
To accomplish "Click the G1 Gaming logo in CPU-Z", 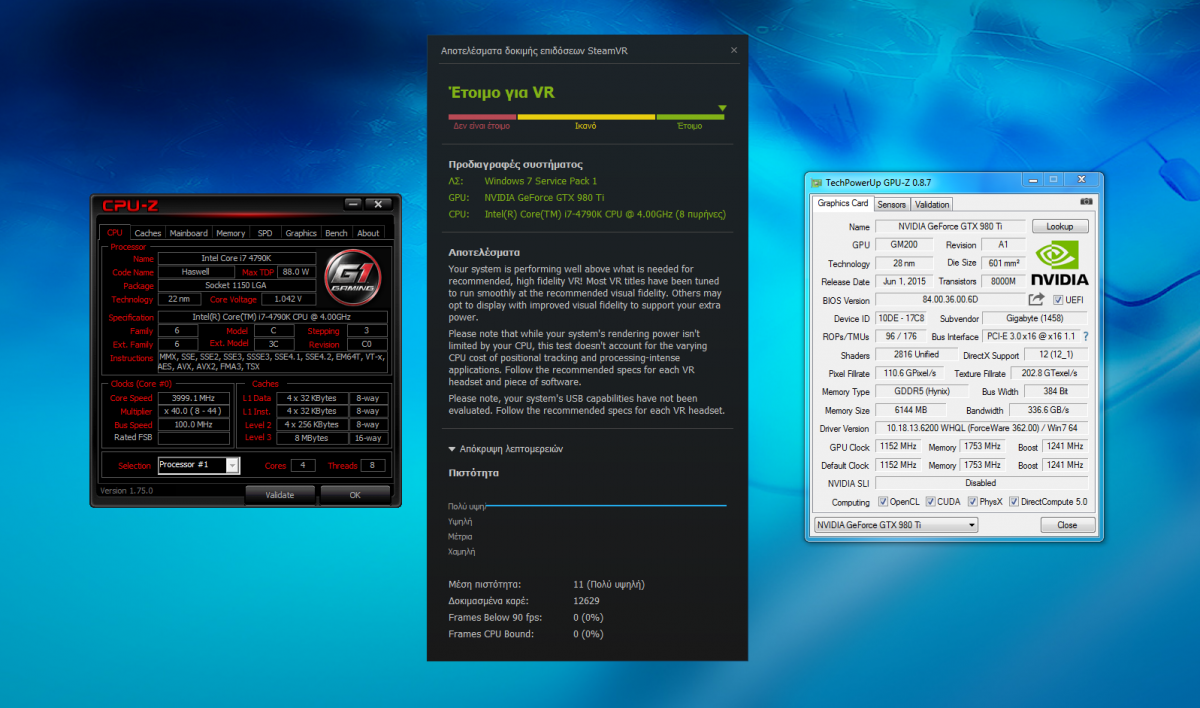I will (351, 277).
